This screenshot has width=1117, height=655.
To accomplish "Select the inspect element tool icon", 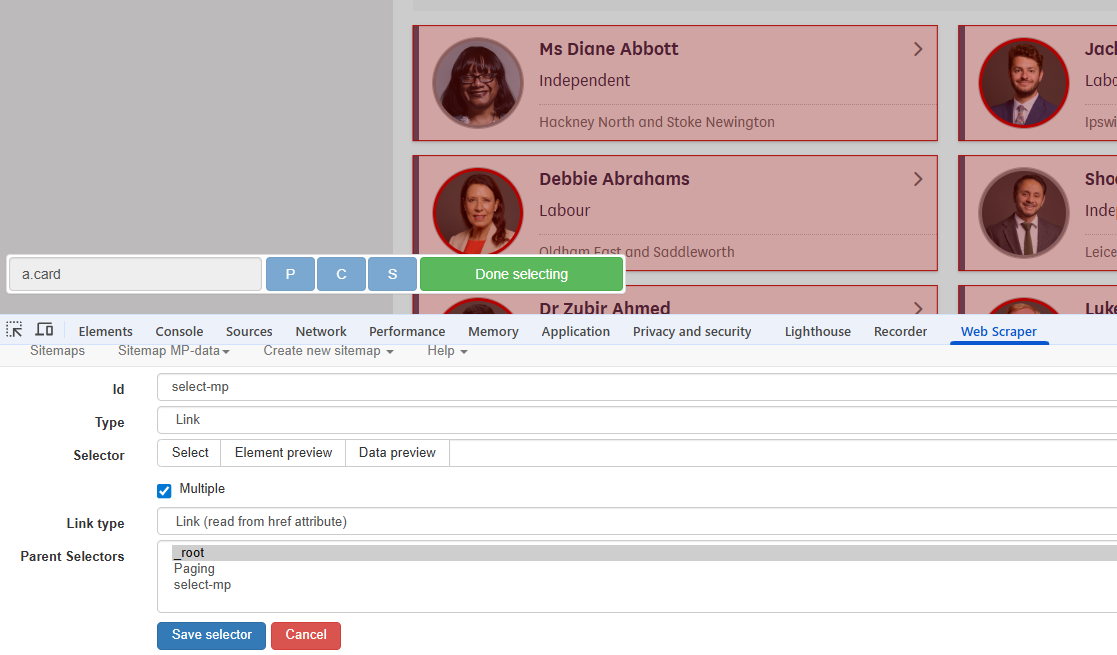I will 14,329.
